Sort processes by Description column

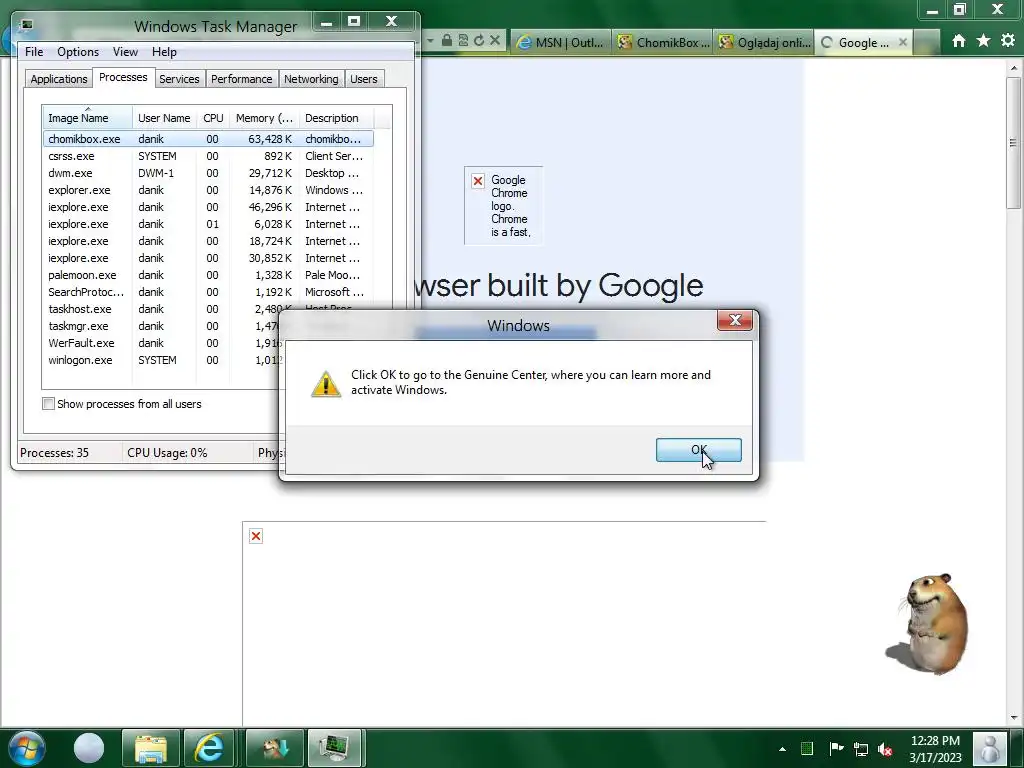336,118
